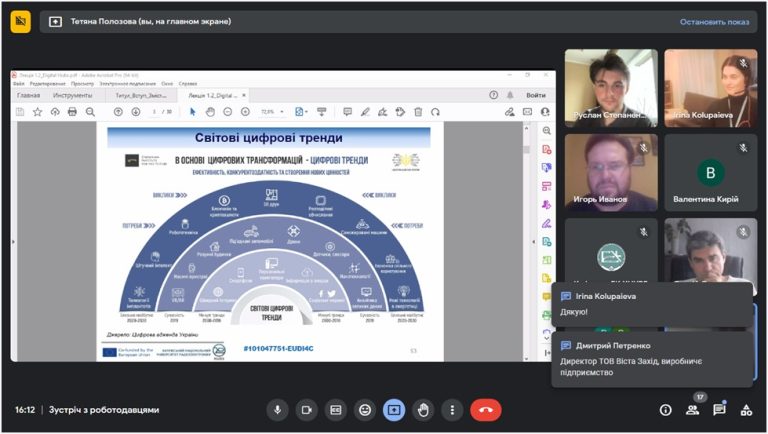The width and height of the screenshot is (768, 434).
Task: Turn off the camera in the meeting bar
Action: click(x=307, y=410)
